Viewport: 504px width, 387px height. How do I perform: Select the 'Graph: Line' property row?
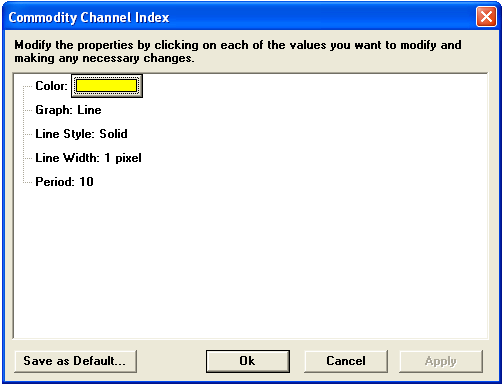[x=68, y=110]
